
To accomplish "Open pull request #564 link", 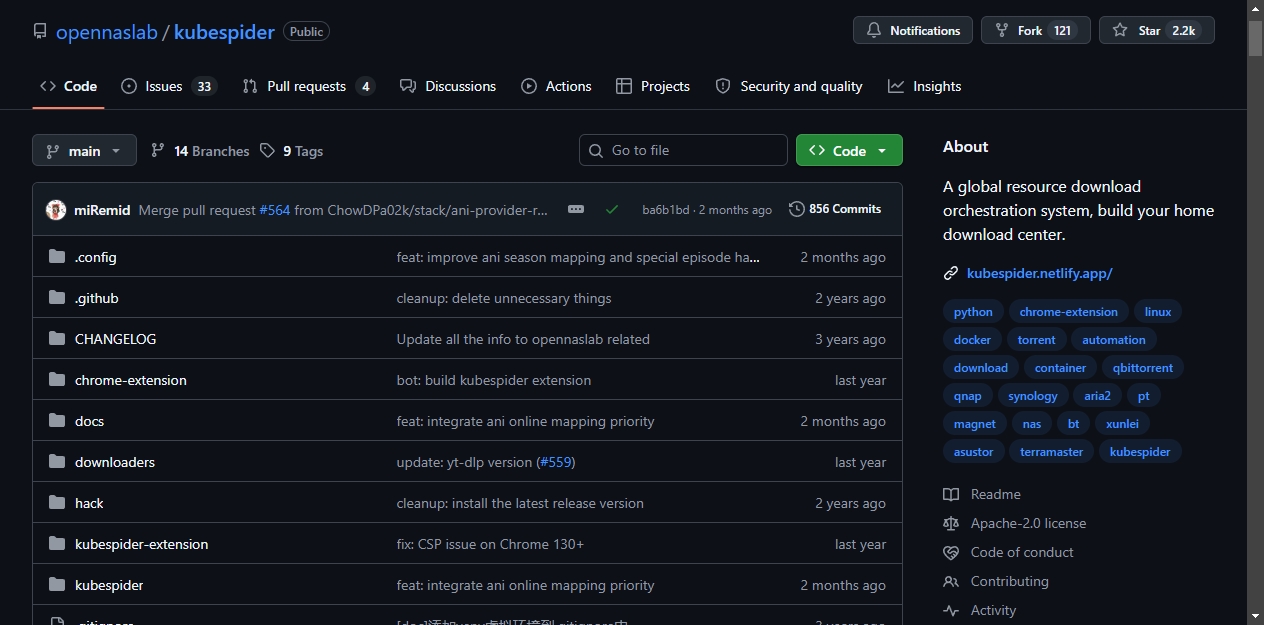I will click(x=275, y=210).
